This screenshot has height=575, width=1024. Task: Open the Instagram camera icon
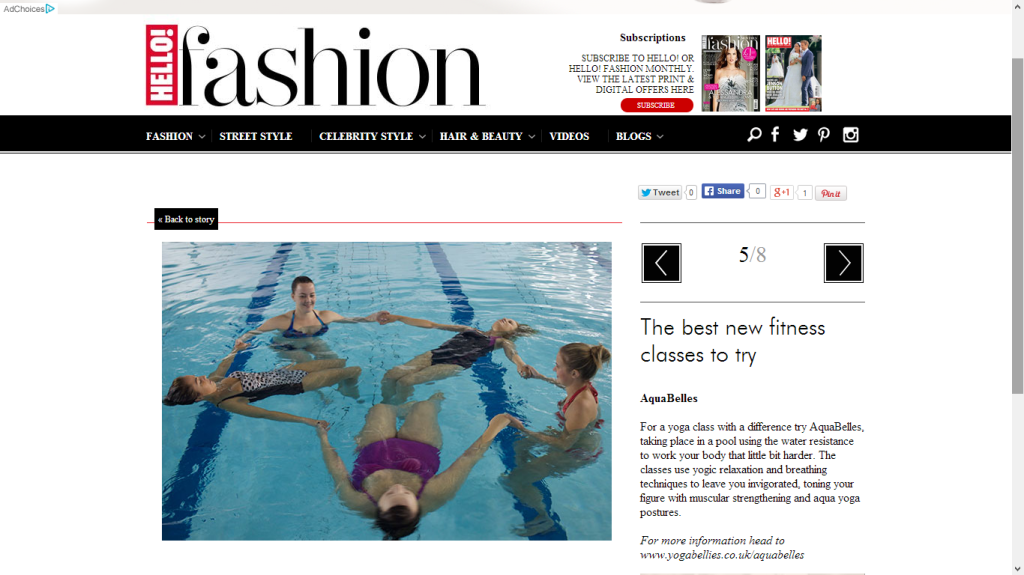[x=850, y=135]
